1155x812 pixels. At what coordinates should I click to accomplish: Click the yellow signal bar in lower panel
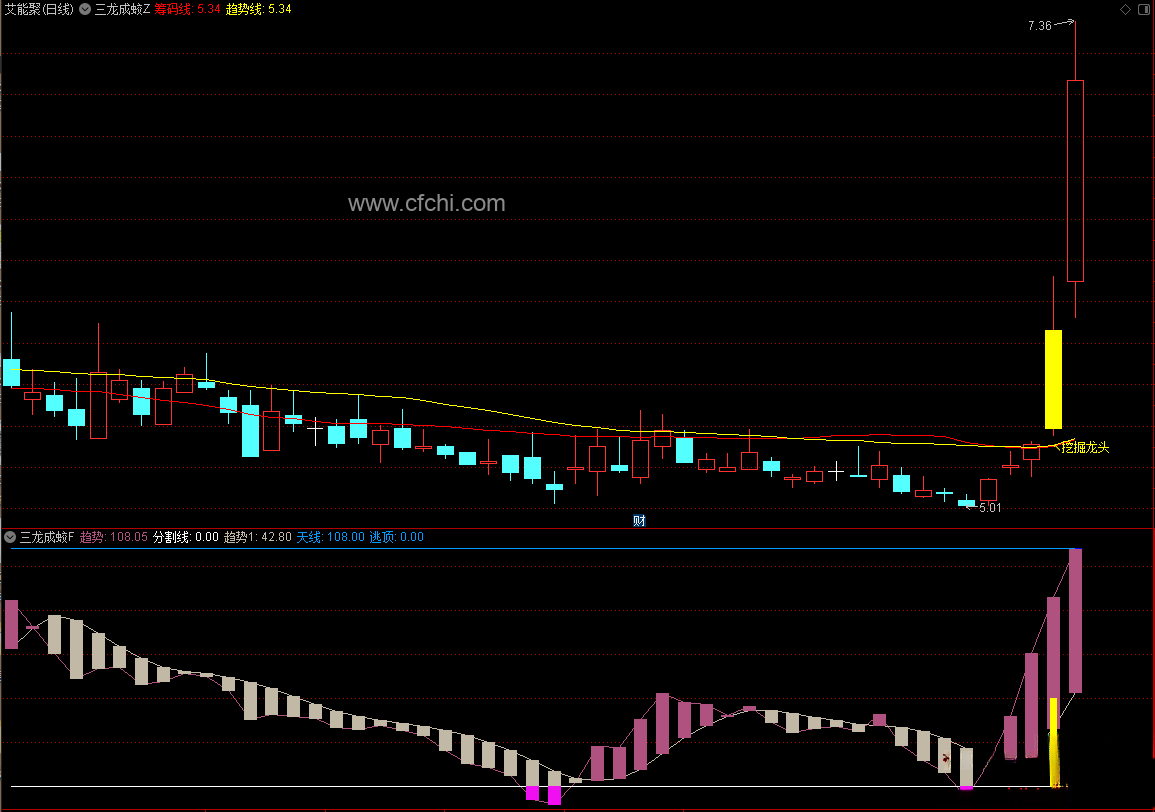[1053, 742]
